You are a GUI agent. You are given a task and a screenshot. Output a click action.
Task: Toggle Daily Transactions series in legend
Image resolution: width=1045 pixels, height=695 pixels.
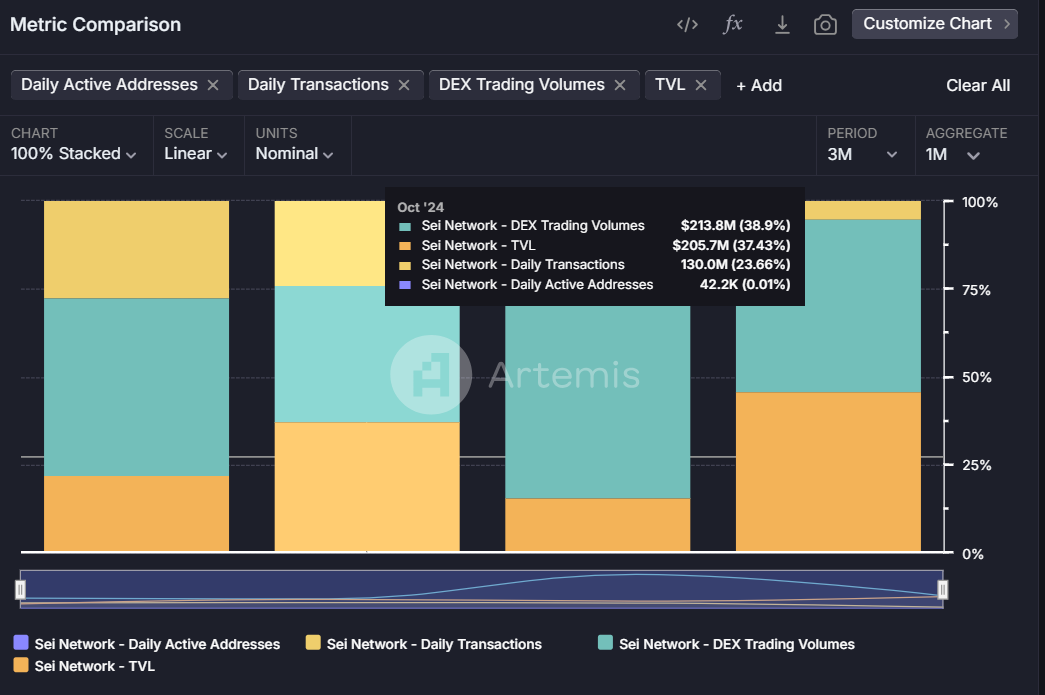424,644
